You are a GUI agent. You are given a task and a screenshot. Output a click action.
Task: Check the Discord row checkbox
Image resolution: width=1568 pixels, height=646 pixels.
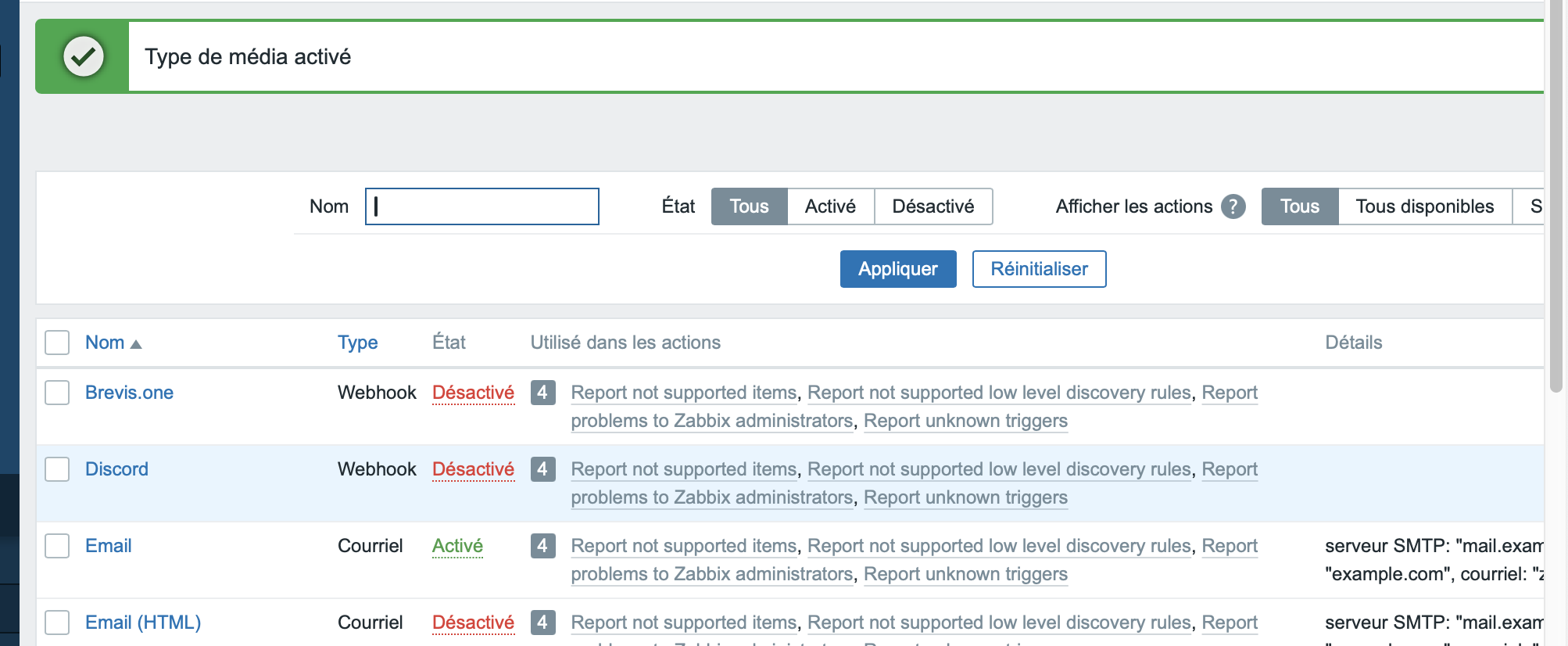(57, 469)
